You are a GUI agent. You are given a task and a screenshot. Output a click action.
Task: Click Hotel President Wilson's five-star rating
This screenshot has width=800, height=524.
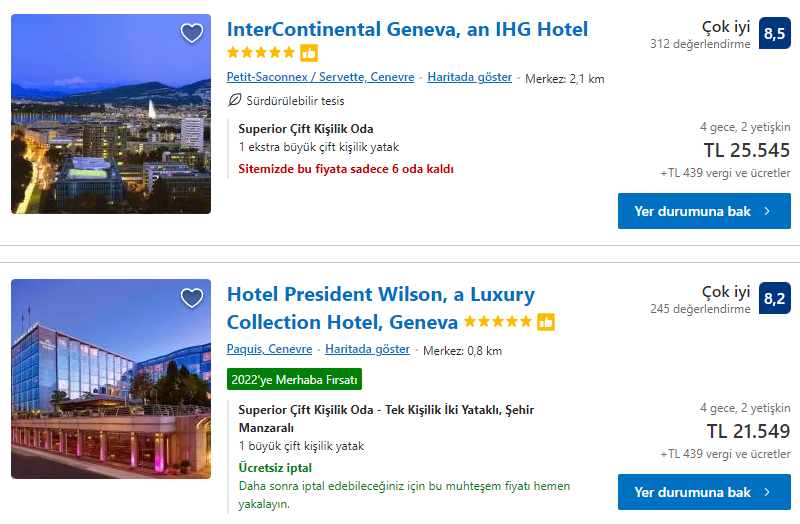[x=498, y=322]
